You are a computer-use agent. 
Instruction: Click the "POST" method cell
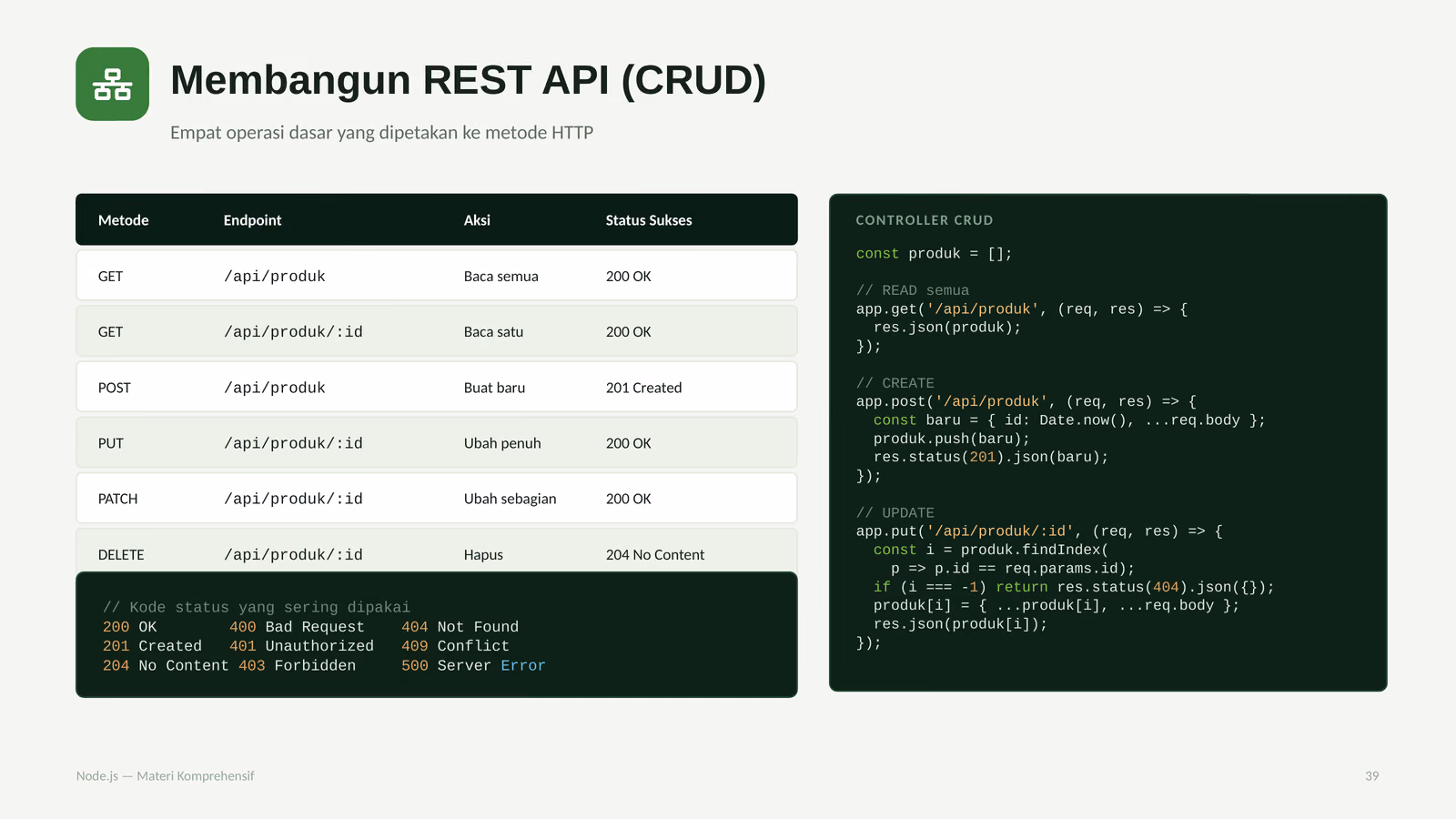115,388
